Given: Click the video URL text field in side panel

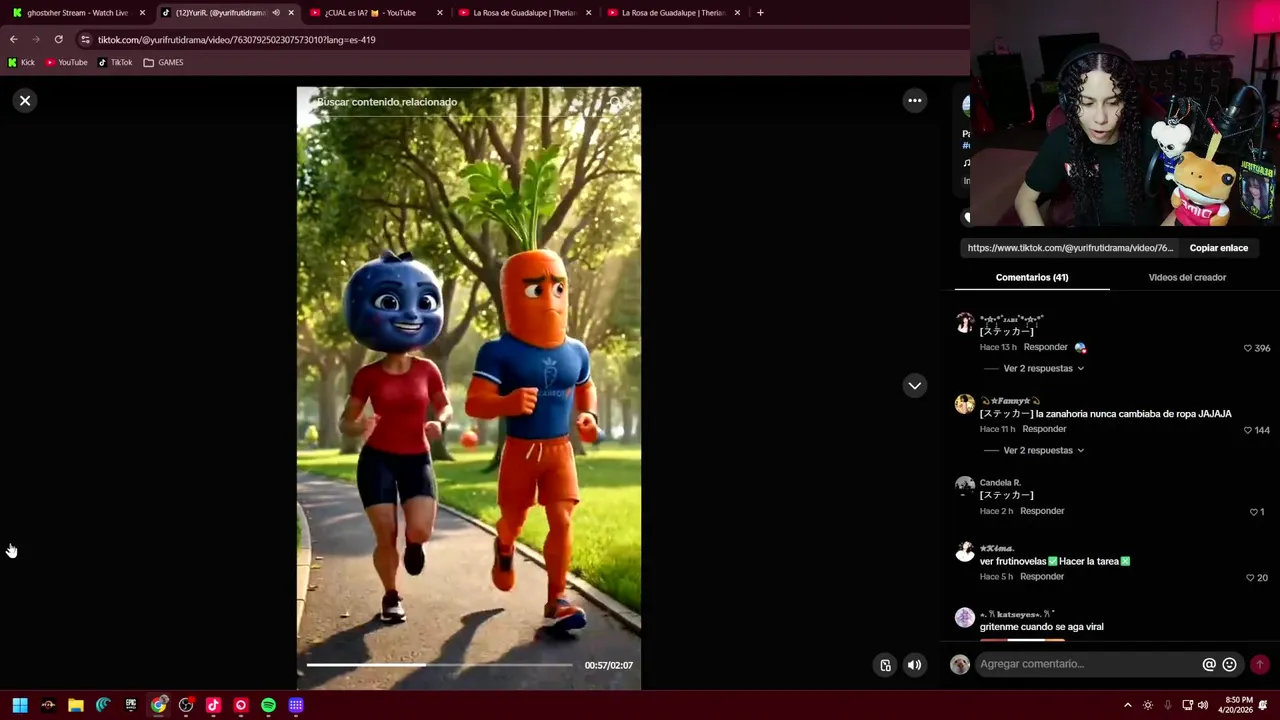Looking at the screenshot, I should click(x=1070, y=248).
